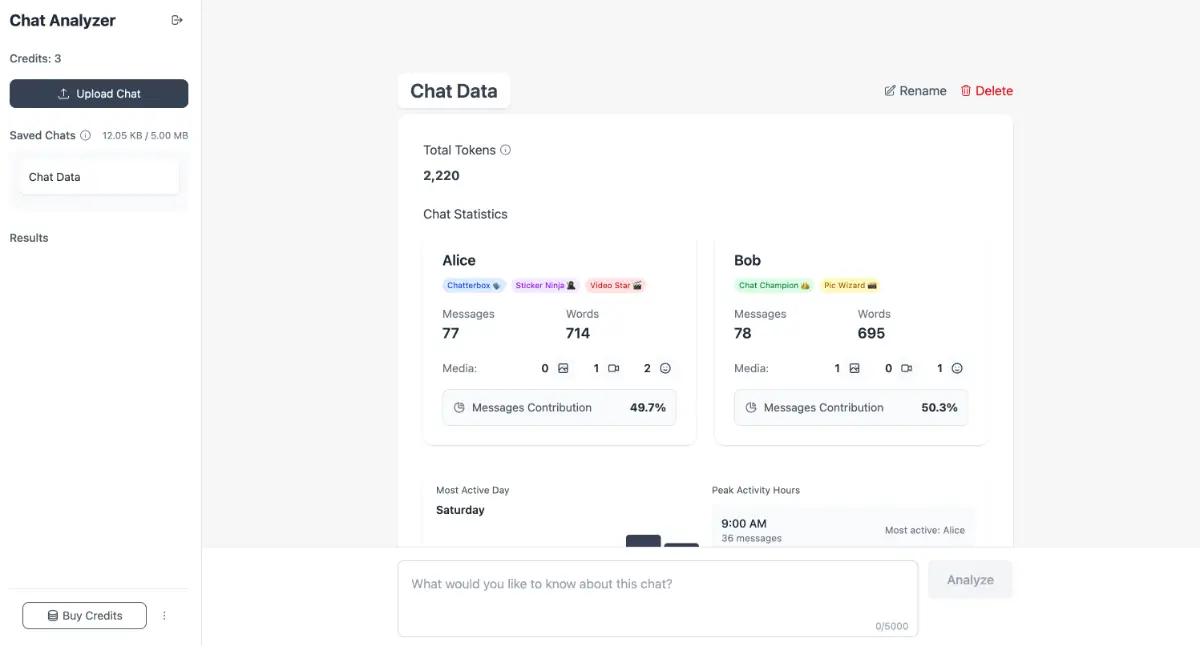This screenshot has height=646, width=1200.
Task: Click the image icon in Bob's media row
Action: click(854, 368)
